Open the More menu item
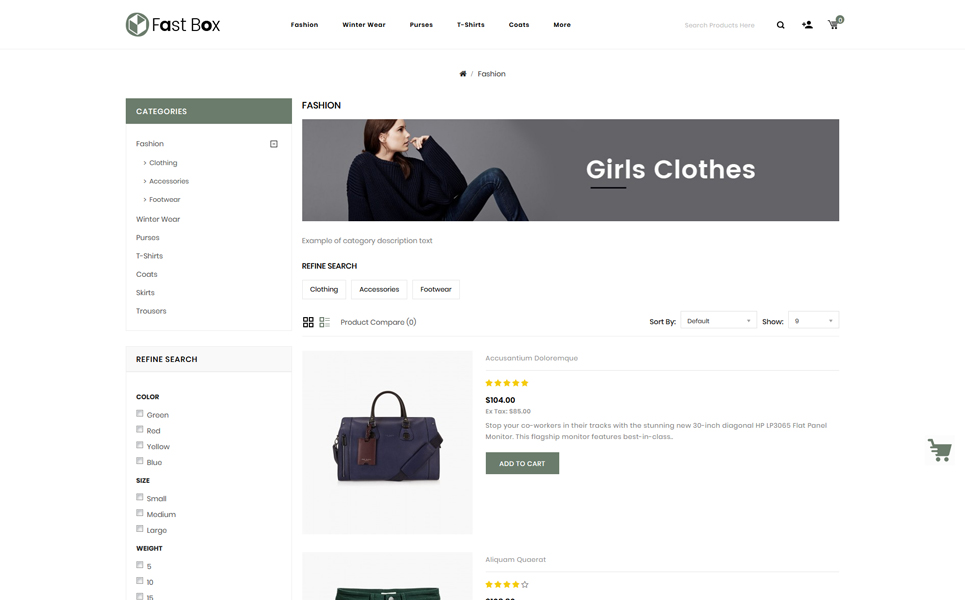This screenshot has height=600, width=965. (562, 25)
